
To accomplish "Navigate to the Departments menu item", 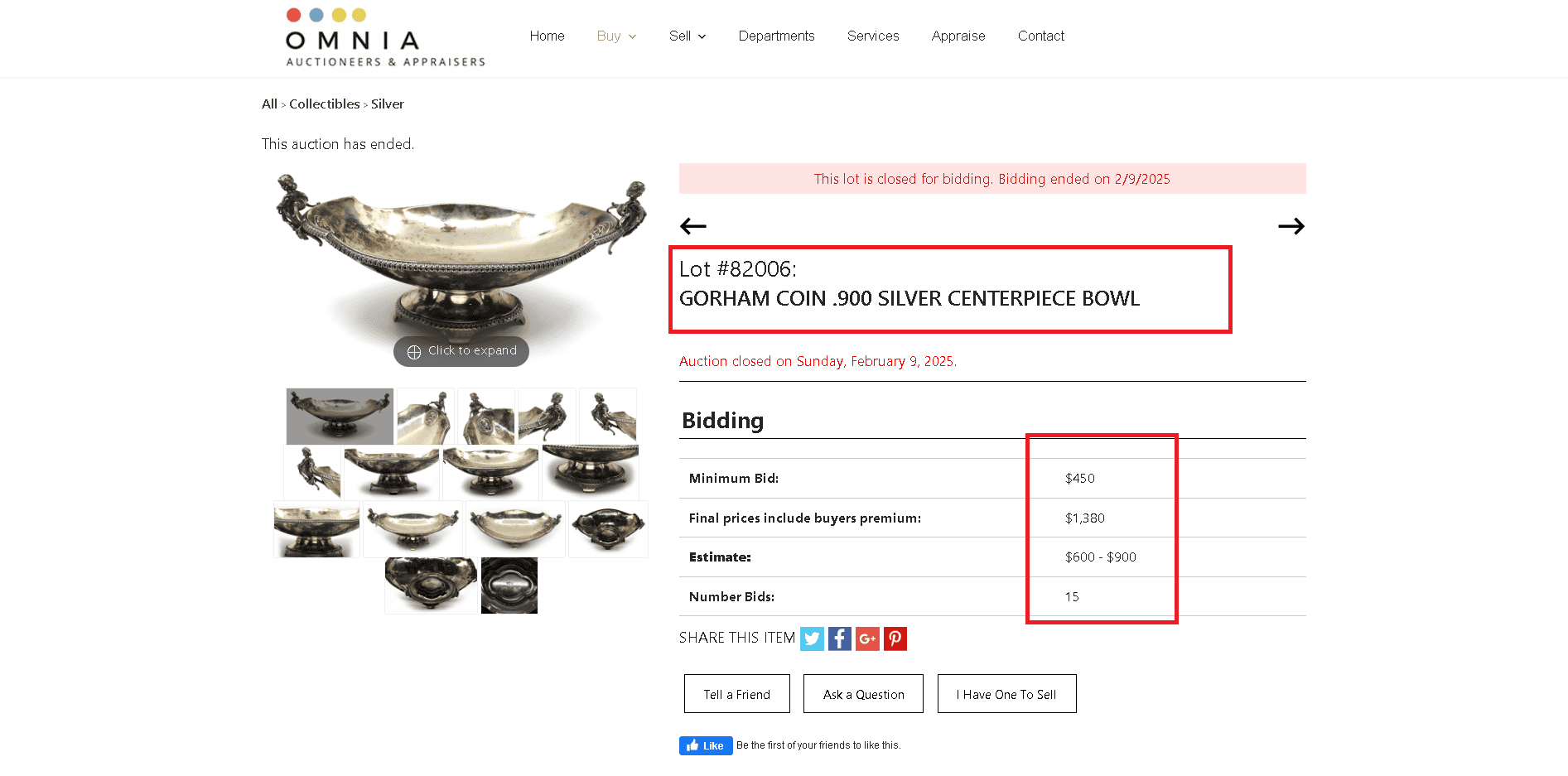I will tap(776, 36).
